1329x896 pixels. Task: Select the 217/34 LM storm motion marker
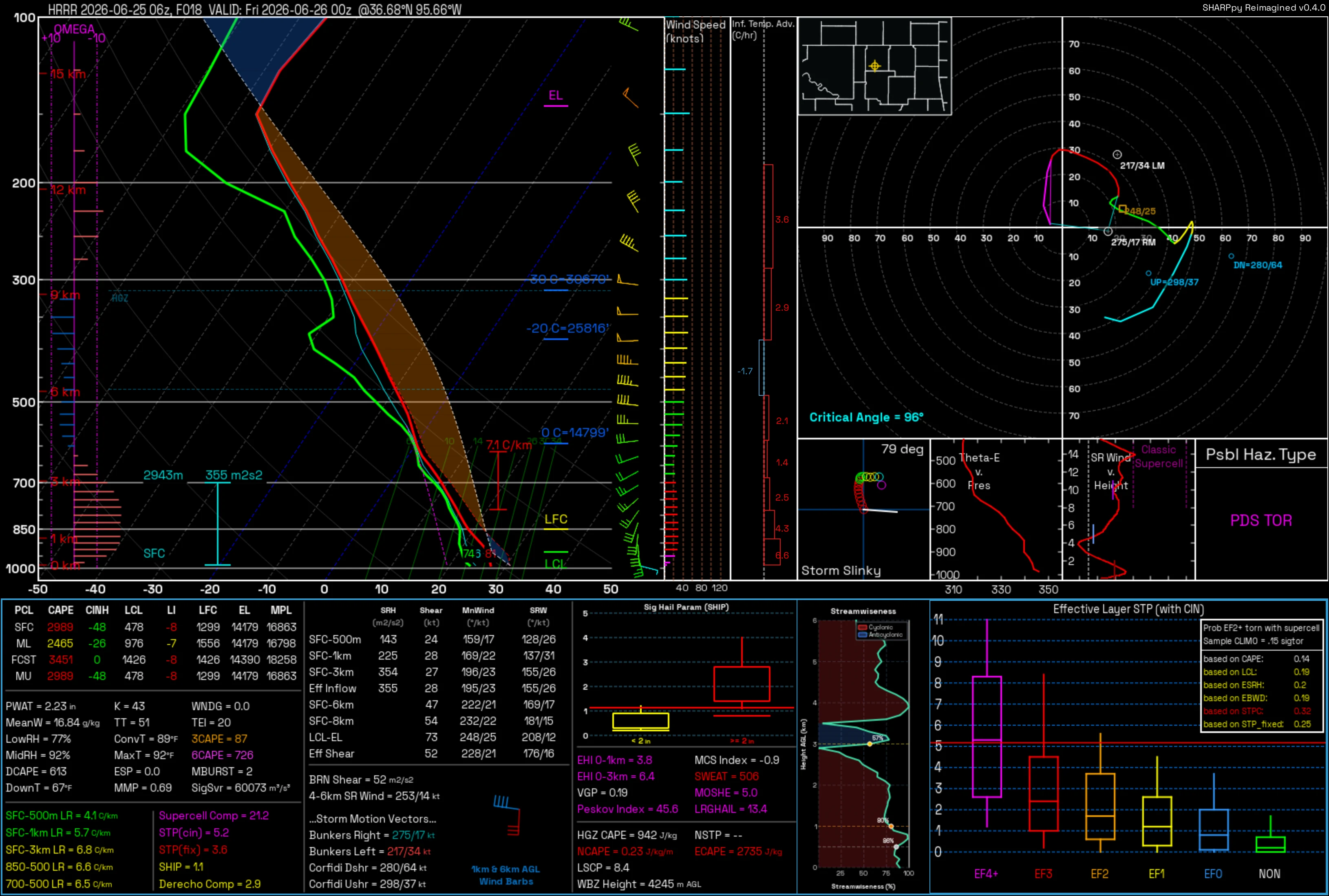click(x=1117, y=154)
